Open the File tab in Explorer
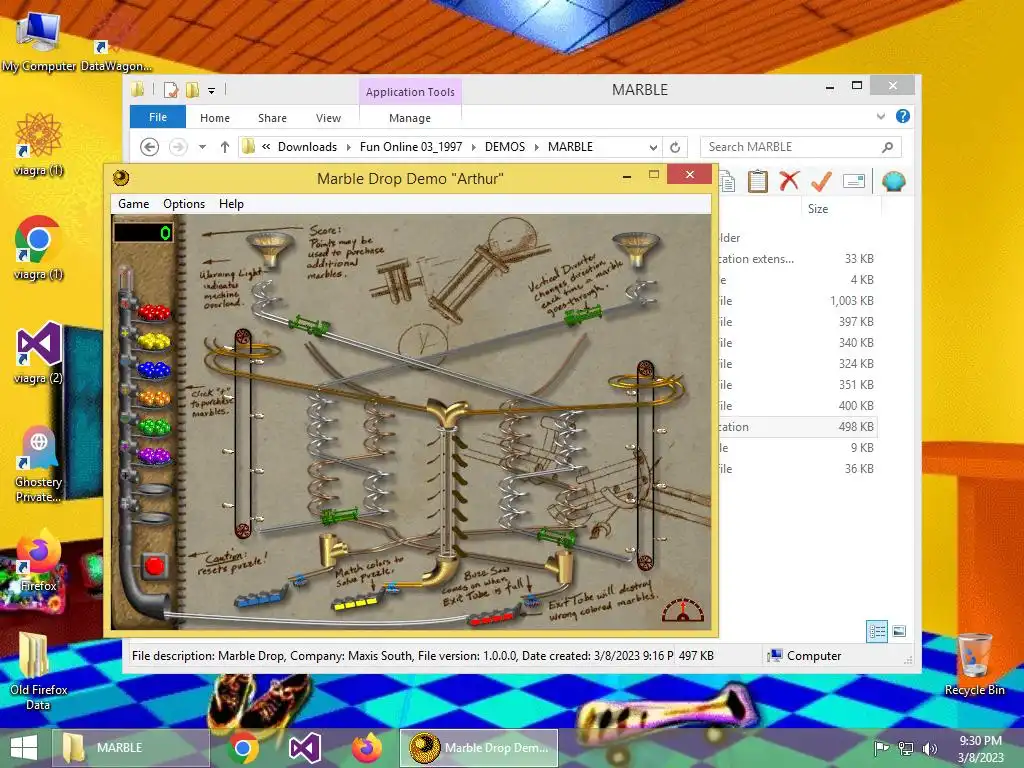 [158, 117]
